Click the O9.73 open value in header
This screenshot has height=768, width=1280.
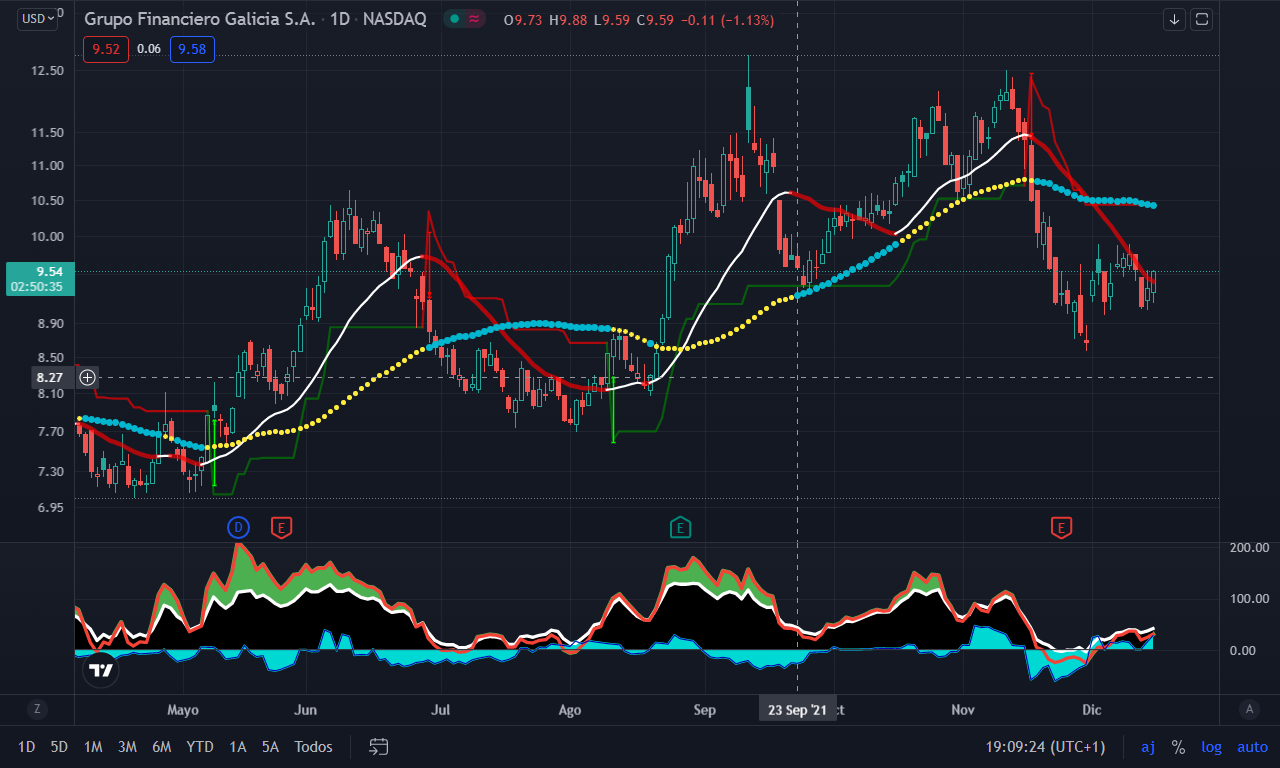[524, 20]
